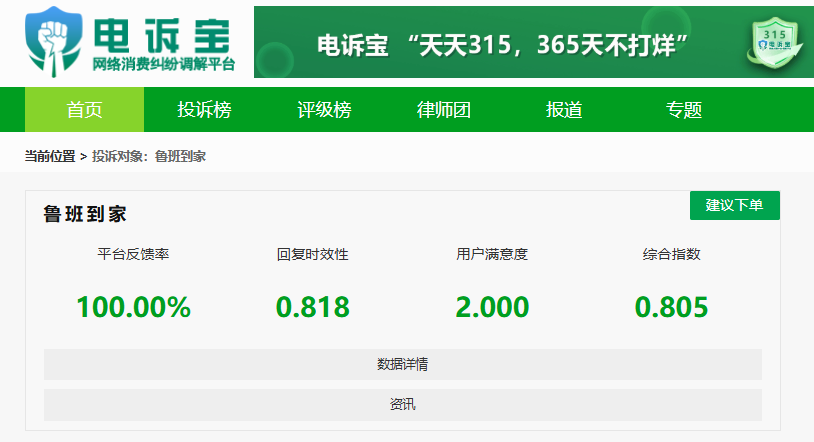Viewport: 814px width, 442px height.
Task: Click the 平台反馈率 label
Action: pos(133,254)
